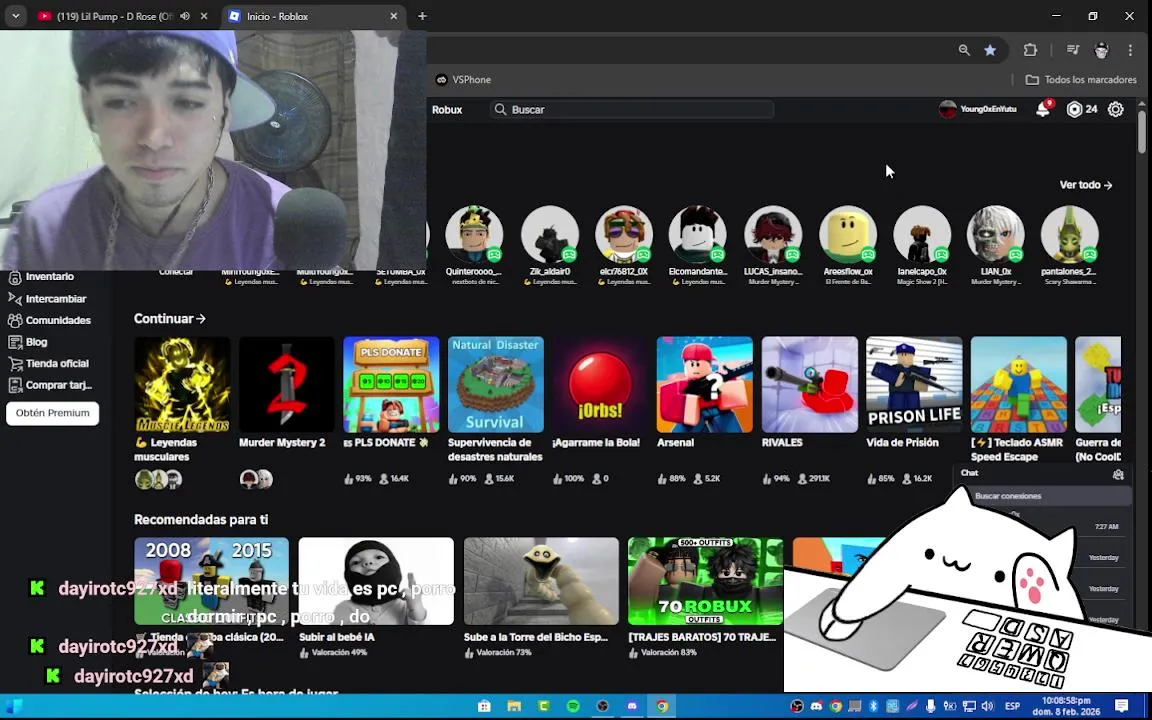The width and height of the screenshot is (1152, 720).
Task: Open the YoungOxEnYutu profile menu
Action: coord(978,109)
